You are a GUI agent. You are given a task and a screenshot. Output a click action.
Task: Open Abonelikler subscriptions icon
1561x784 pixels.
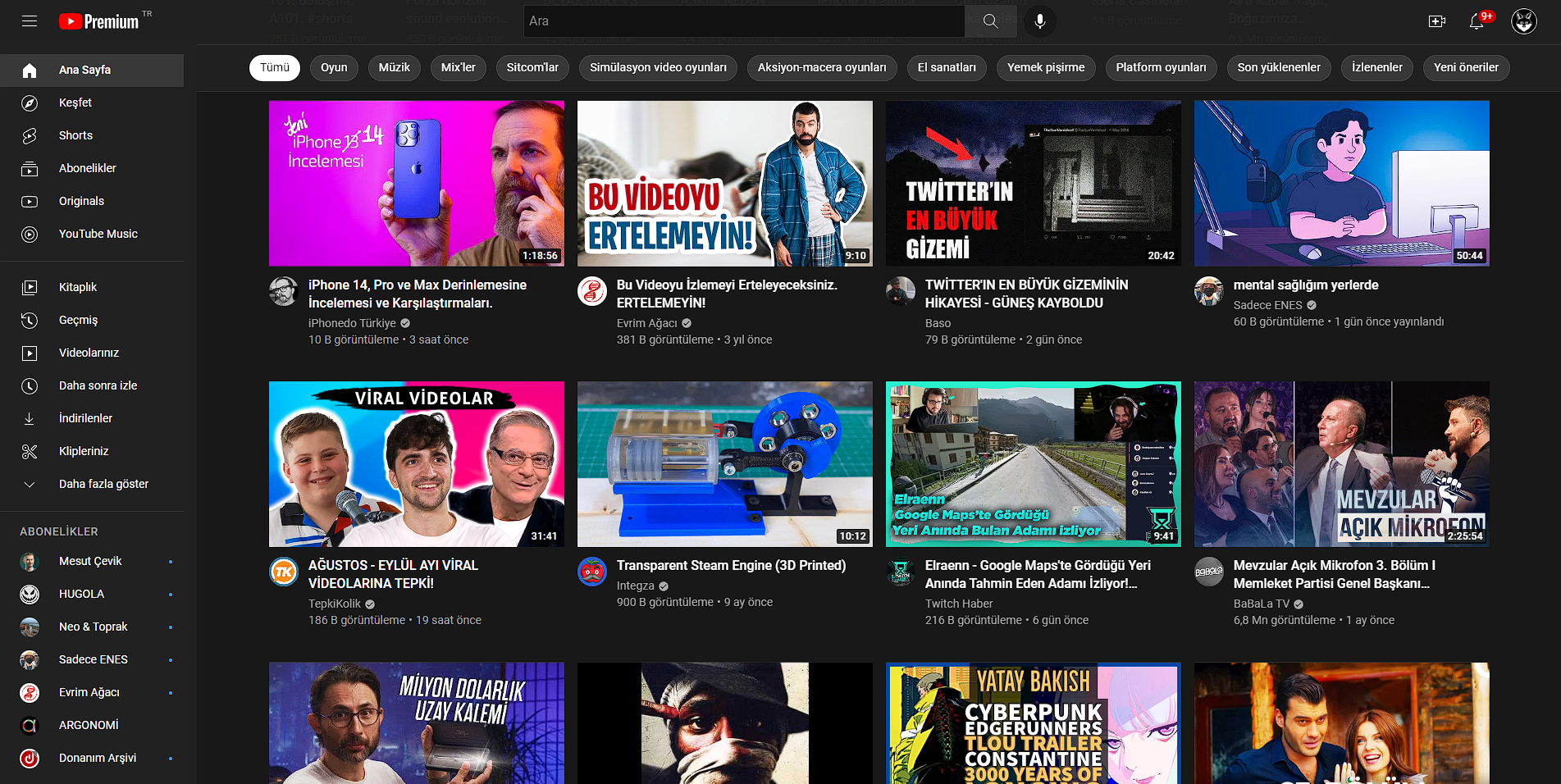[30, 169]
